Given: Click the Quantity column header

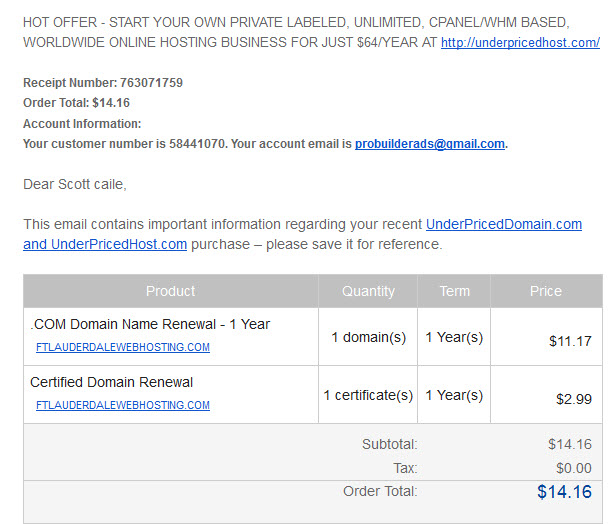Looking at the screenshot, I should (368, 291).
